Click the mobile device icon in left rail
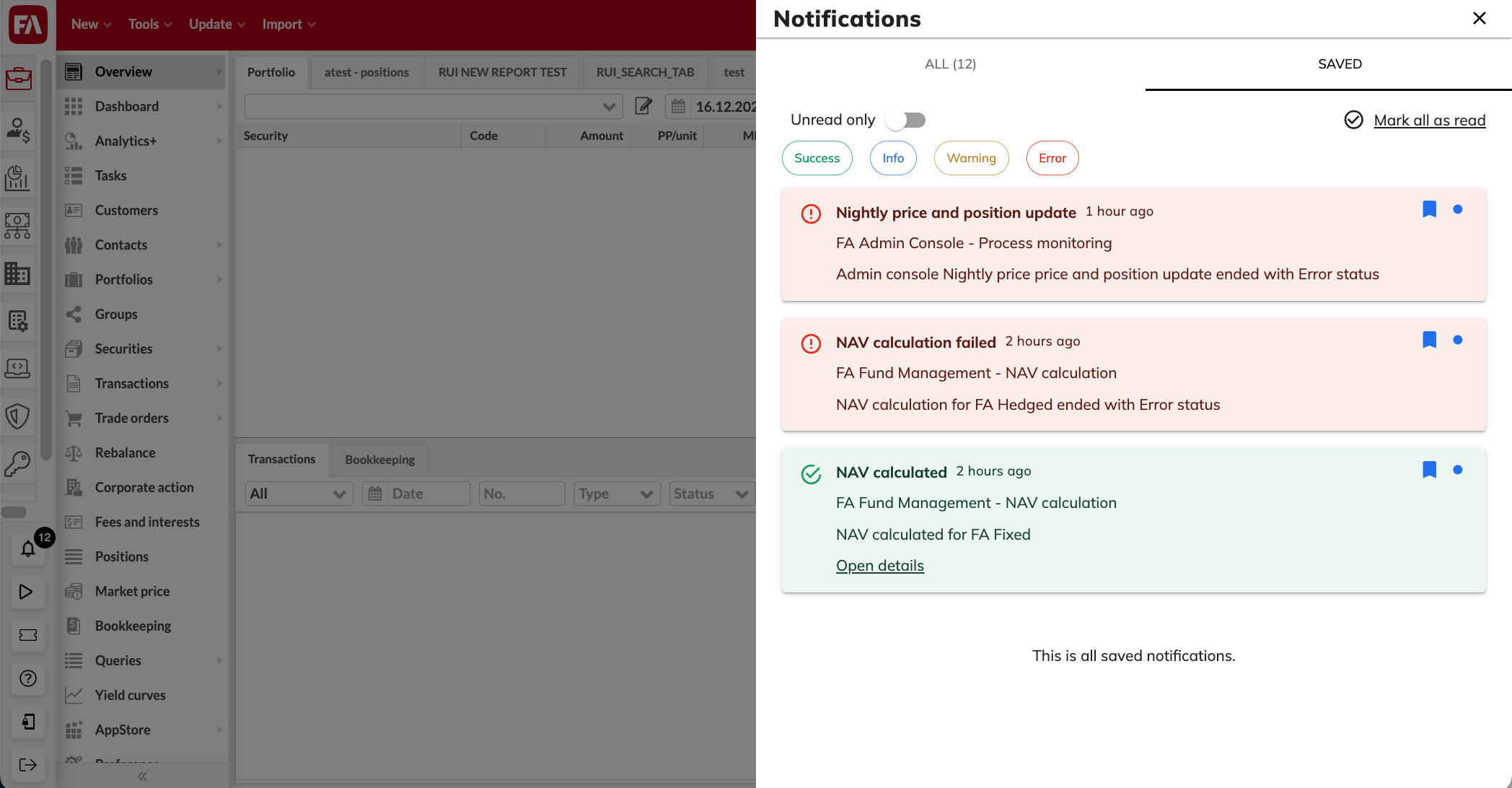Image resolution: width=1512 pixels, height=788 pixels. [28, 722]
